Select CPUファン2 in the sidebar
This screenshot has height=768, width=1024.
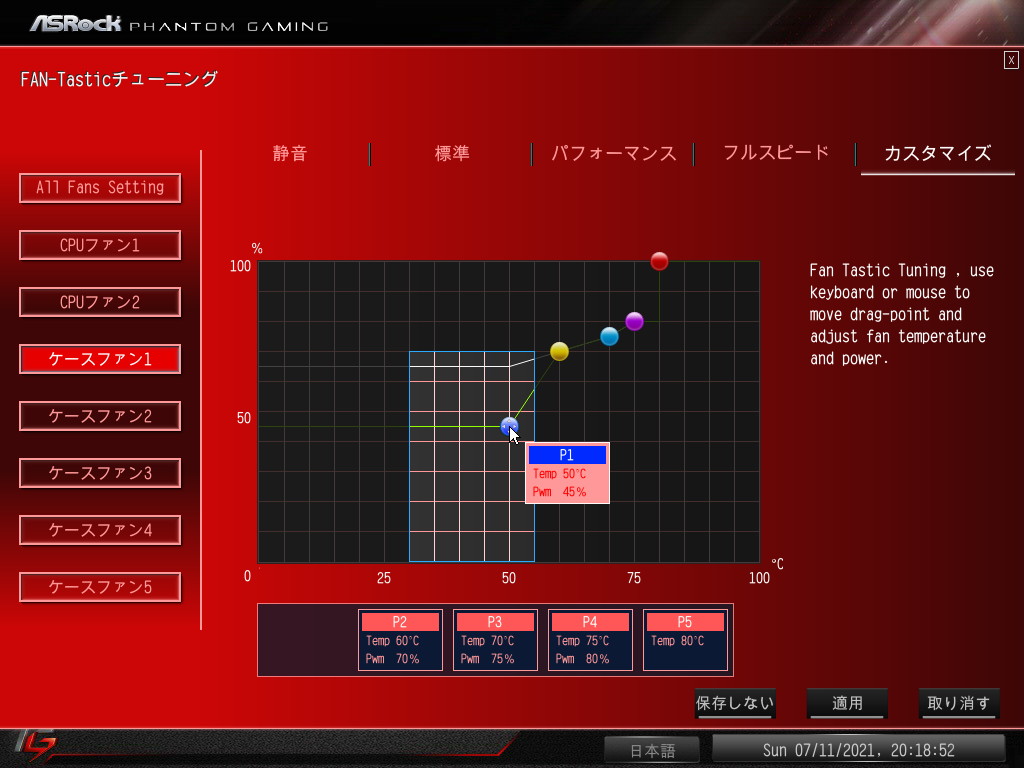[100, 302]
